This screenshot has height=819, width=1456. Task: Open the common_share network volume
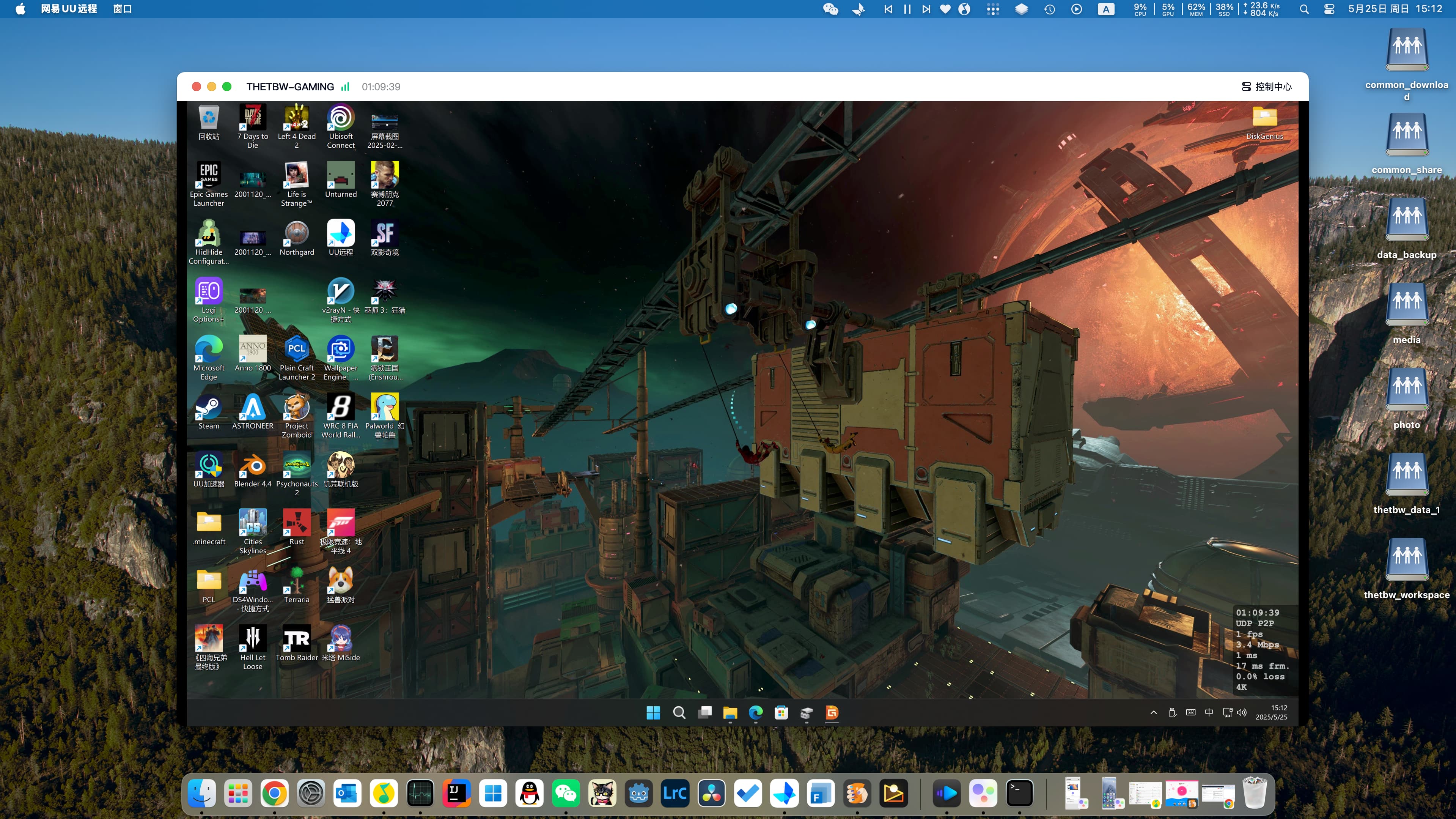1407,144
